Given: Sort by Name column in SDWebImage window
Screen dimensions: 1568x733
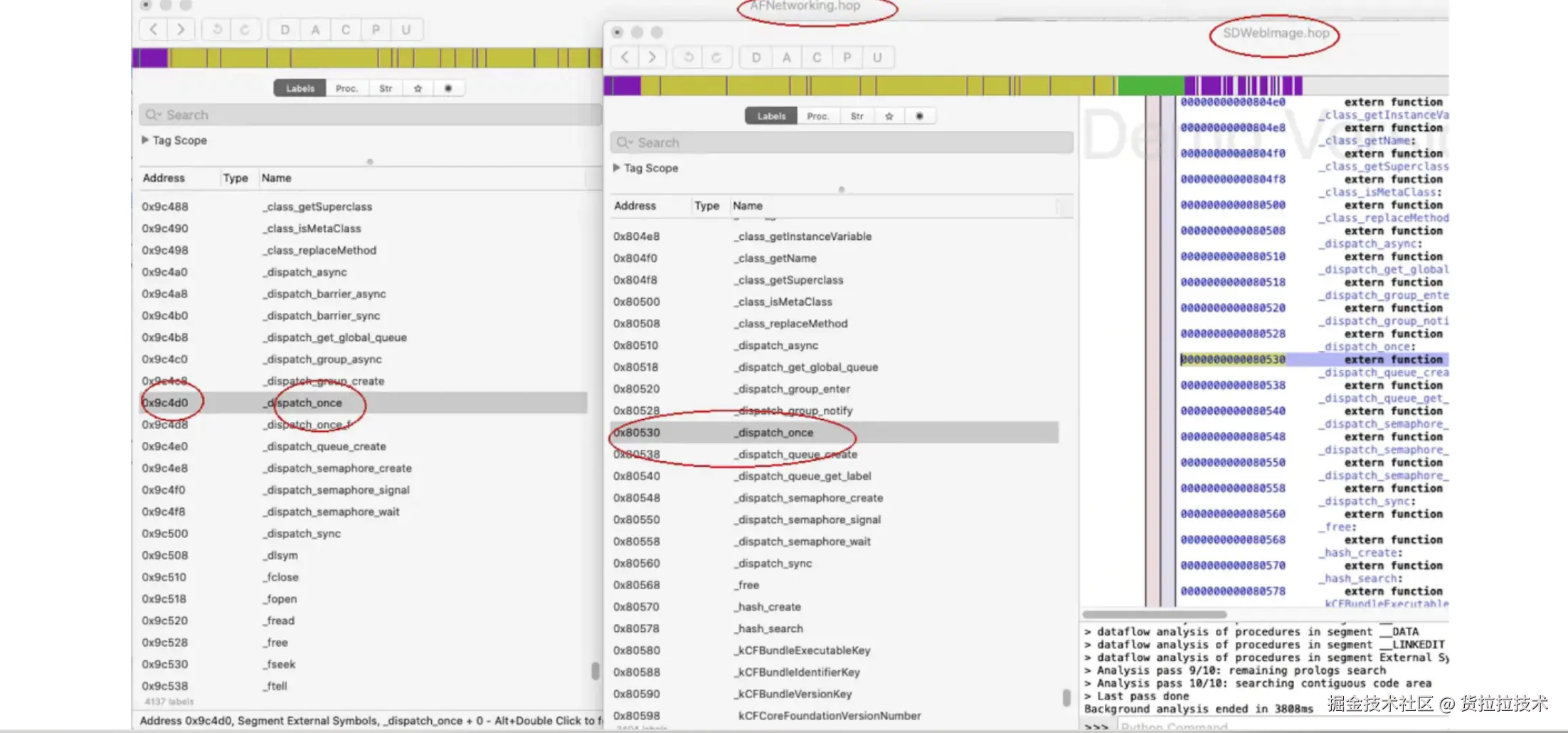Looking at the screenshot, I should pyautogui.click(x=893, y=206).
